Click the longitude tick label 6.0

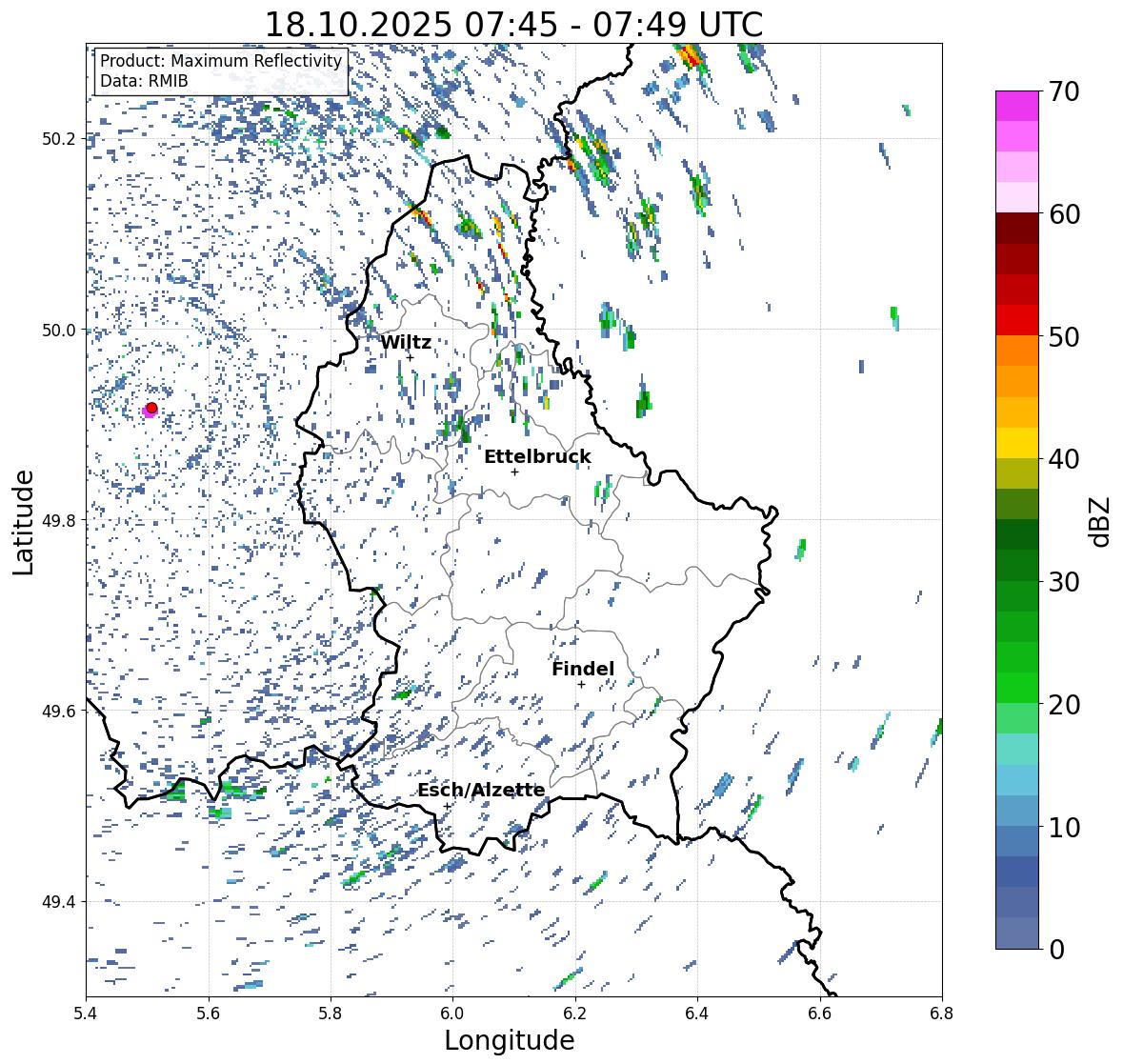pos(452,1014)
